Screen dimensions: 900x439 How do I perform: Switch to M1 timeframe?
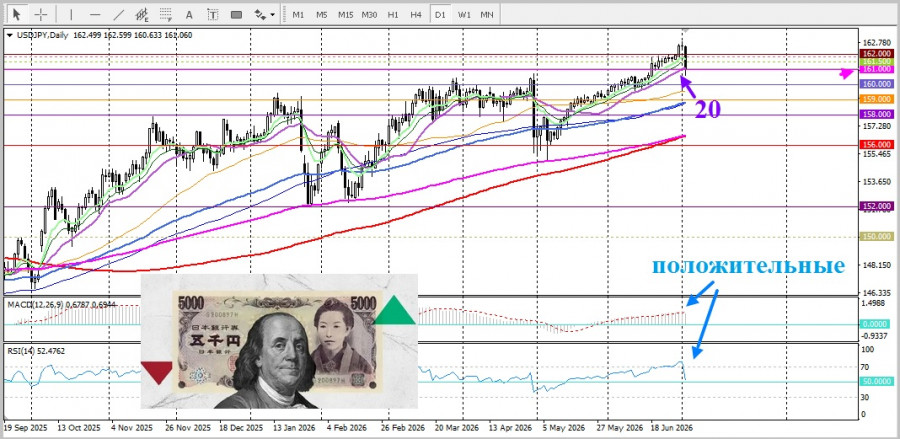pyautogui.click(x=298, y=14)
